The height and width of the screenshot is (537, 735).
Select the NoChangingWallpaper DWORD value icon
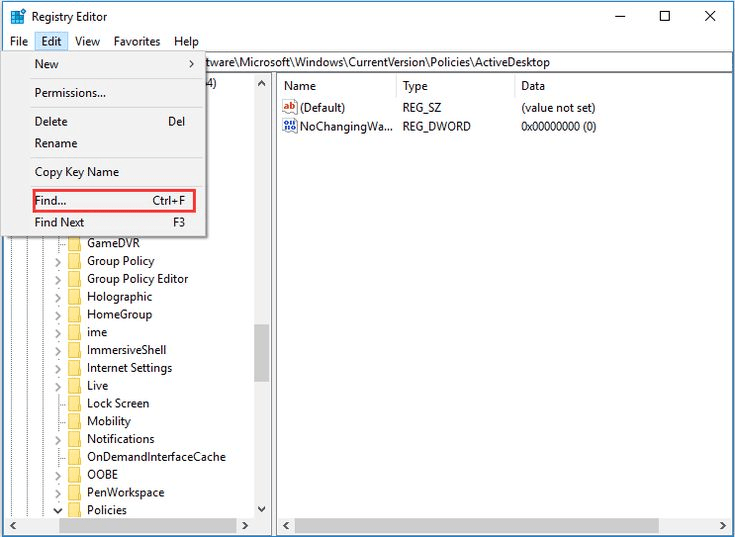click(290, 126)
